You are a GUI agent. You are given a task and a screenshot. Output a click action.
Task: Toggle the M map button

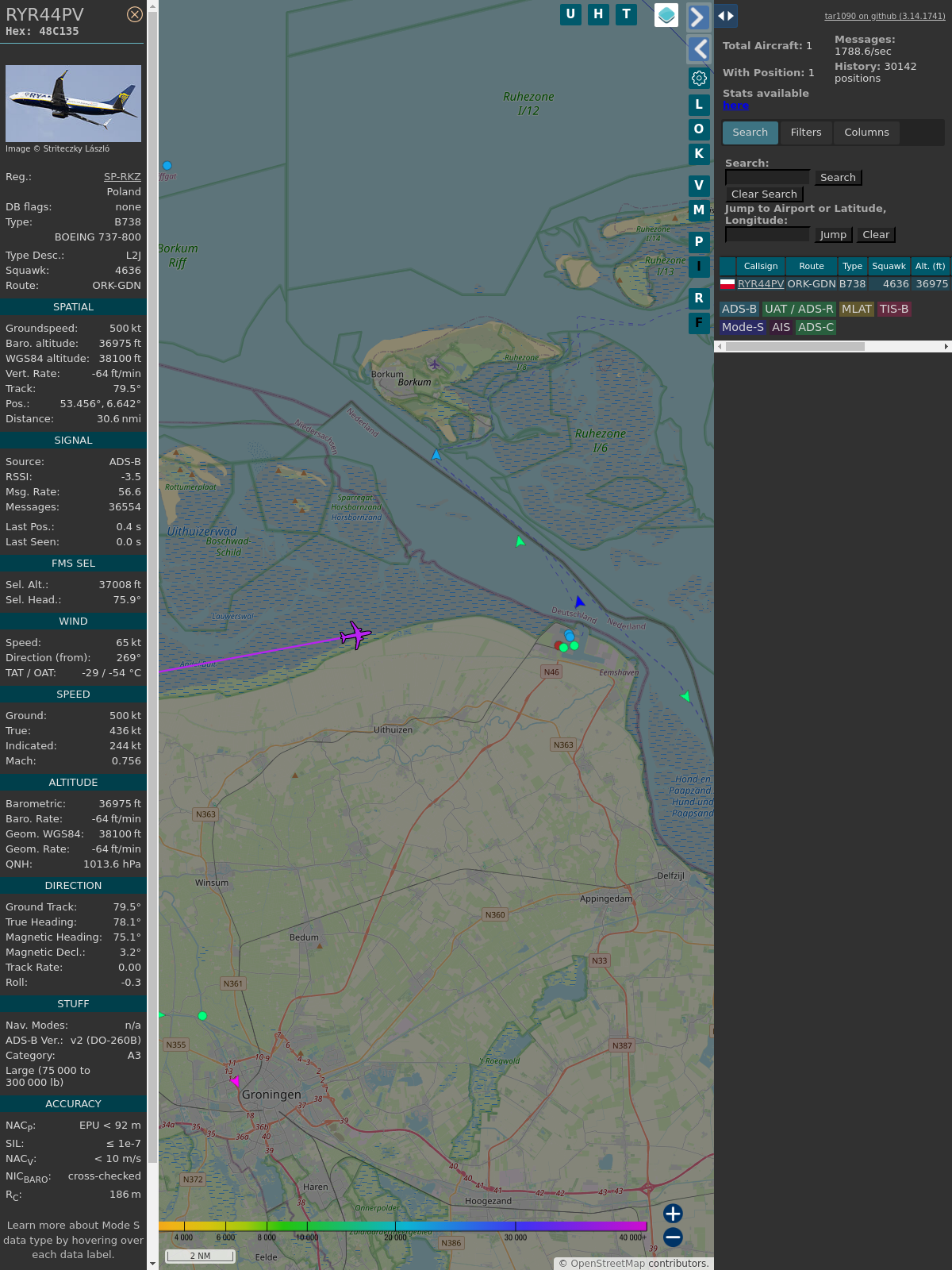pos(699,210)
